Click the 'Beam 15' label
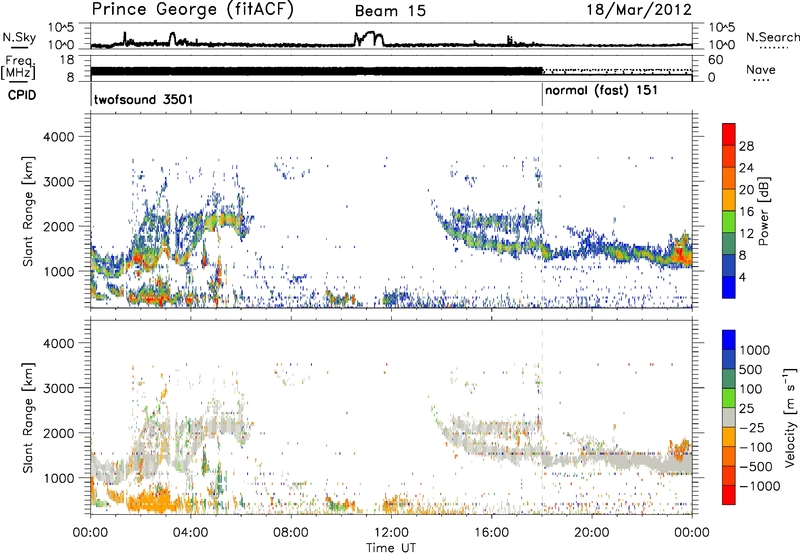800x554 pixels. pyautogui.click(x=390, y=11)
